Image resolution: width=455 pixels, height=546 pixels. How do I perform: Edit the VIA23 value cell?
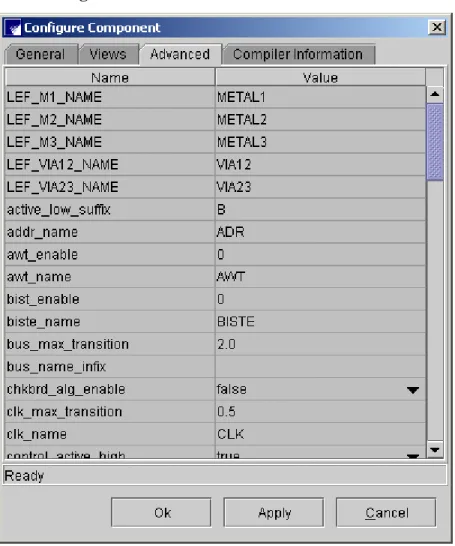pyautogui.click(x=320, y=187)
